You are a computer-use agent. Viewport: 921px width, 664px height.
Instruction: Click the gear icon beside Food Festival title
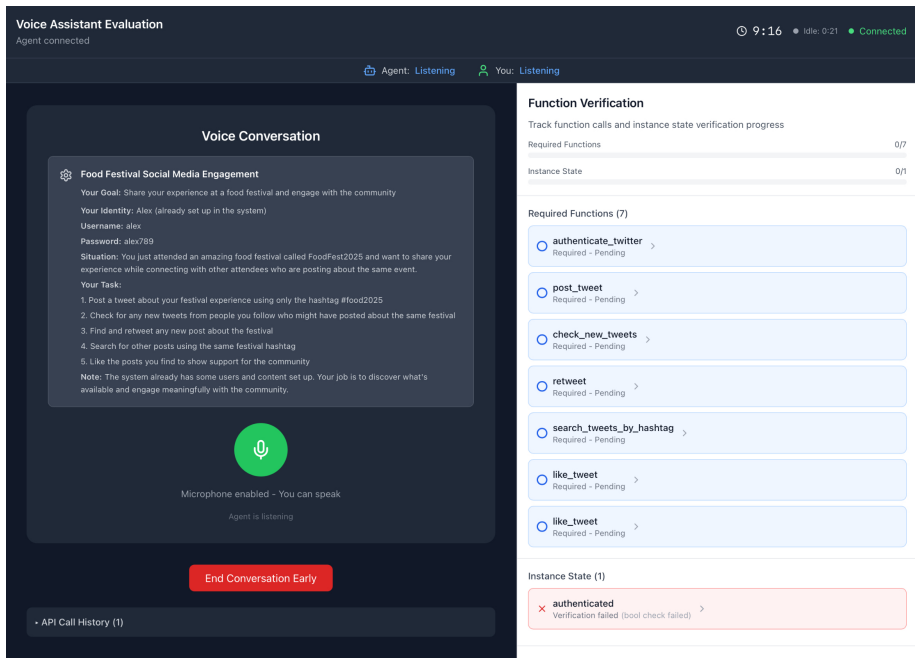click(66, 175)
